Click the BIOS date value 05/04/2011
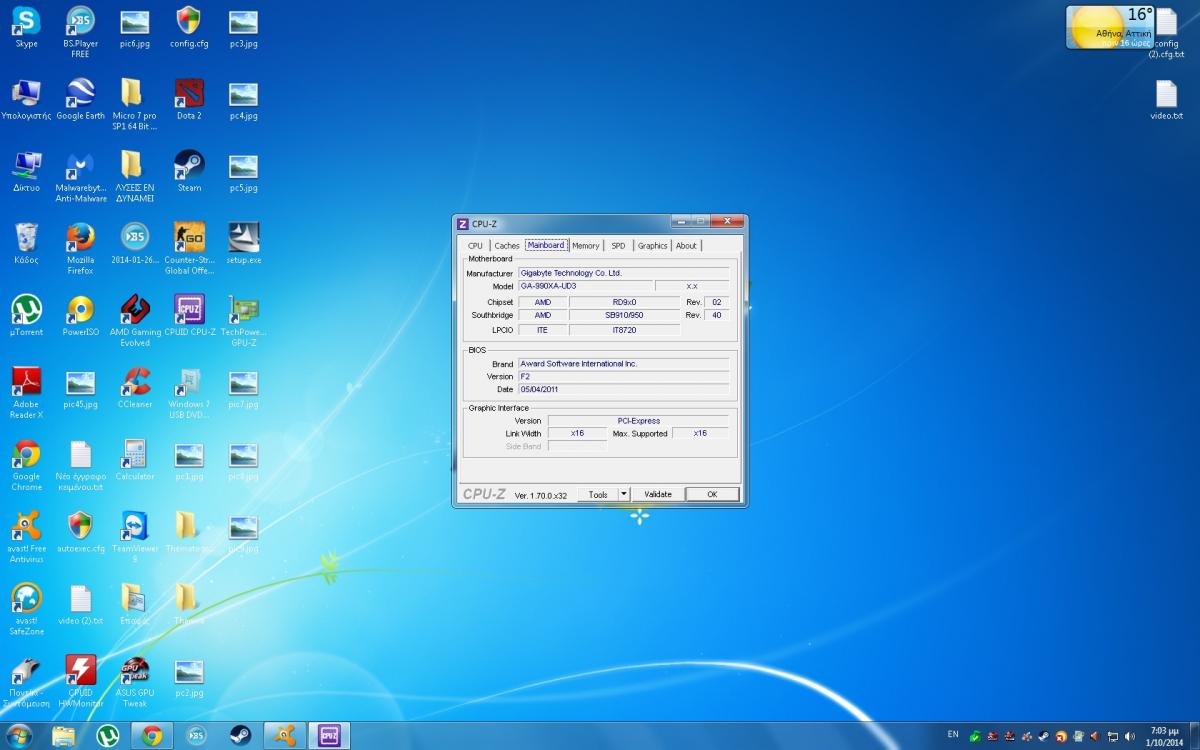This screenshot has height=750, width=1200. (623, 389)
